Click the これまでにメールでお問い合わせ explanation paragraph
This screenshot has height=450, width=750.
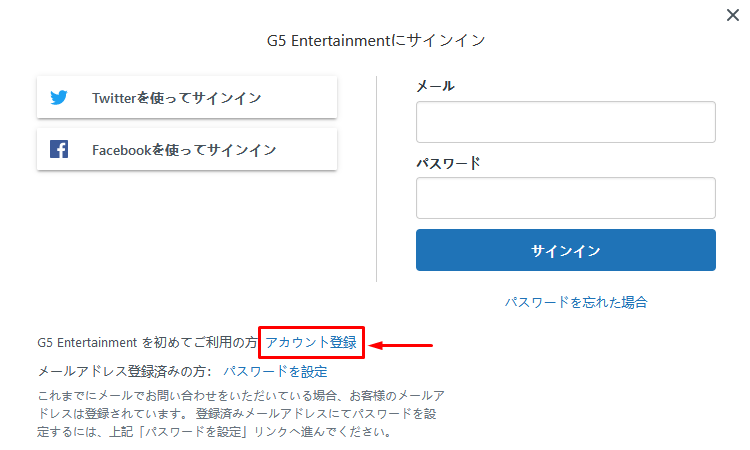click(241, 414)
